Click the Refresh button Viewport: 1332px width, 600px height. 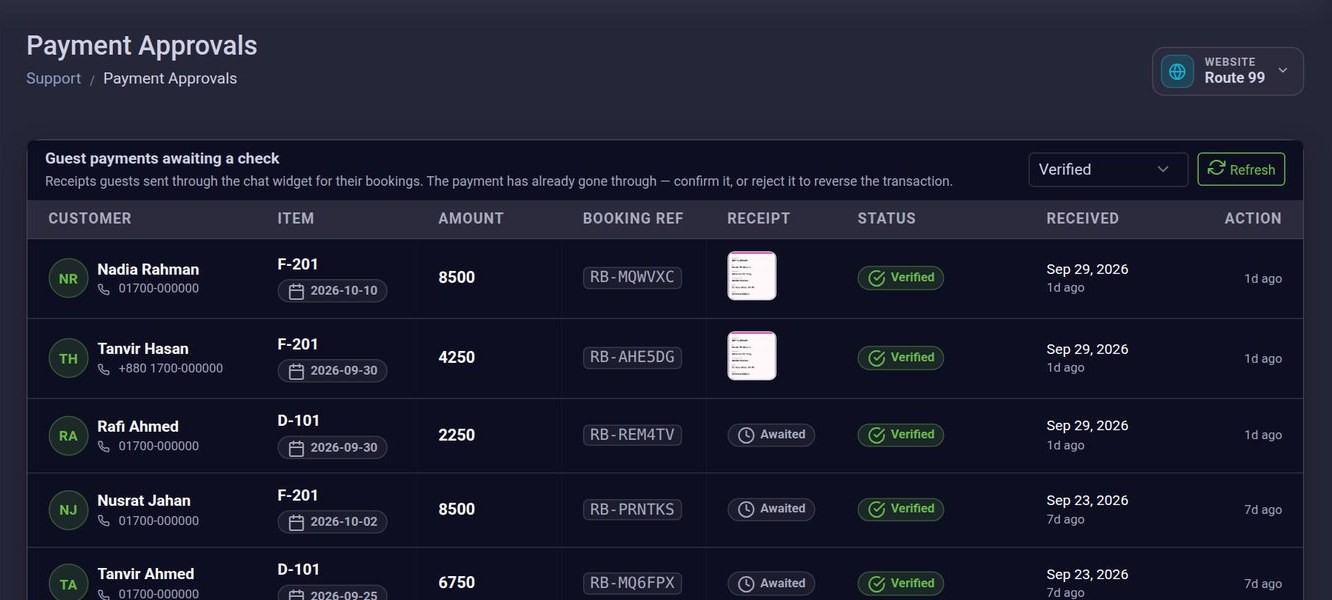1241,169
